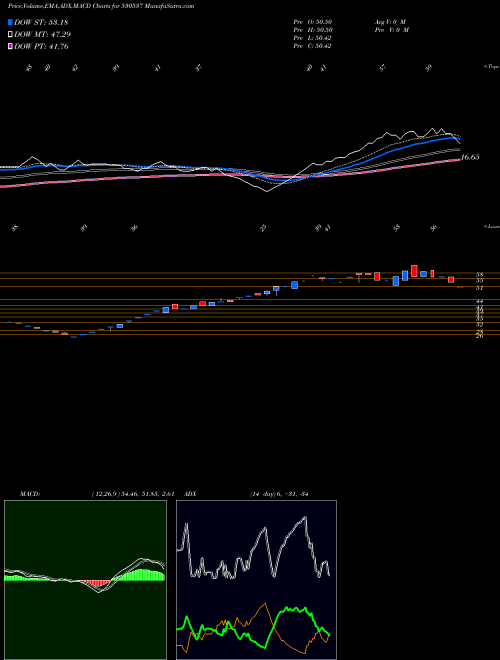The height and width of the screenshot is (660, 500).
Task: Click the 'Pre O: 50.50' value
Action: pyautogui.click(x=313, y=21)
